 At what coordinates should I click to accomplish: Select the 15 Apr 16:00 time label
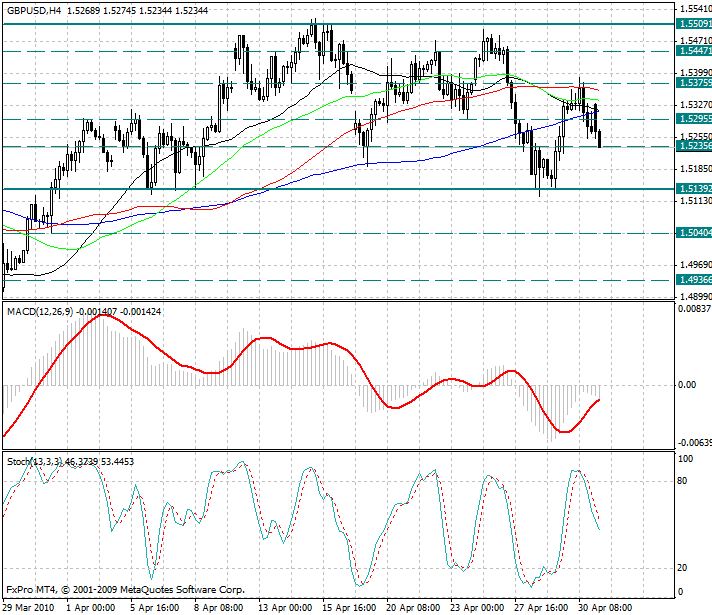point(349,608)
